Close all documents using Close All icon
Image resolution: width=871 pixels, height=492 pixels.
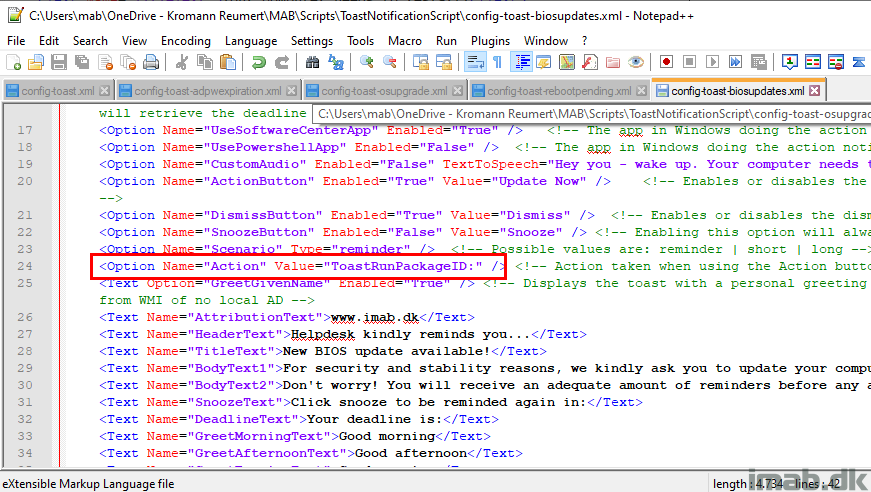[x=128, y=62]
